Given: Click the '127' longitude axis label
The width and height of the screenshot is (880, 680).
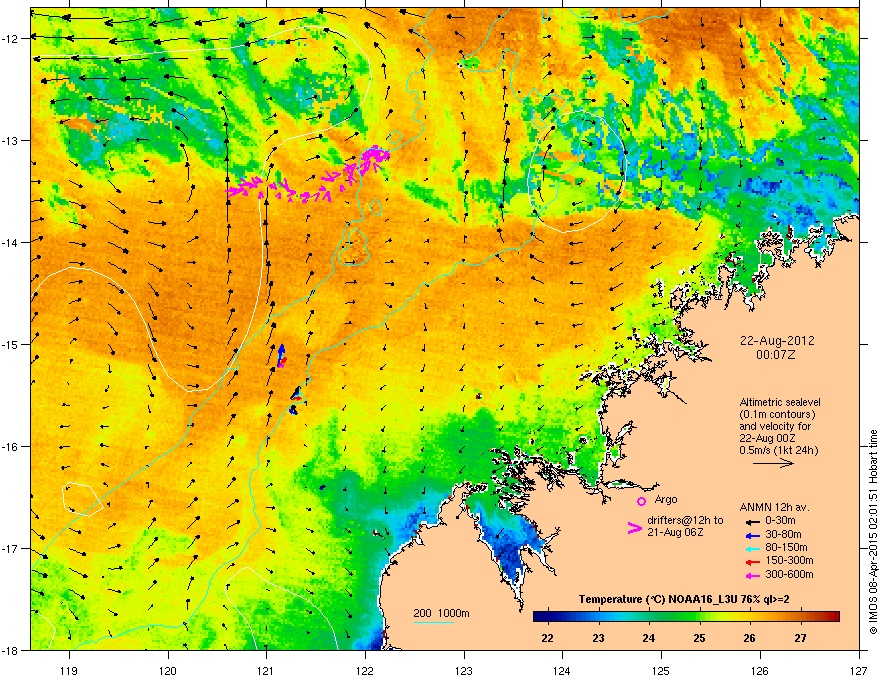Looking at the screenshot, I should 859,670.
